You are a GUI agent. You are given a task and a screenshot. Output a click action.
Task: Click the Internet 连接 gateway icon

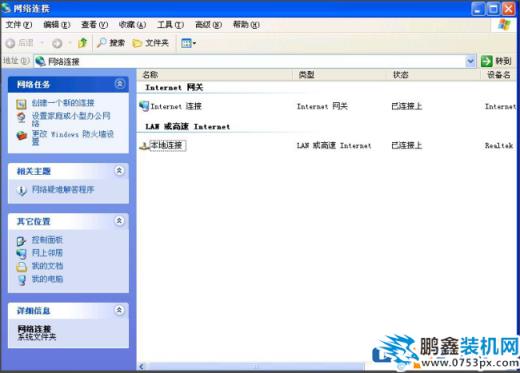(144, 106)
